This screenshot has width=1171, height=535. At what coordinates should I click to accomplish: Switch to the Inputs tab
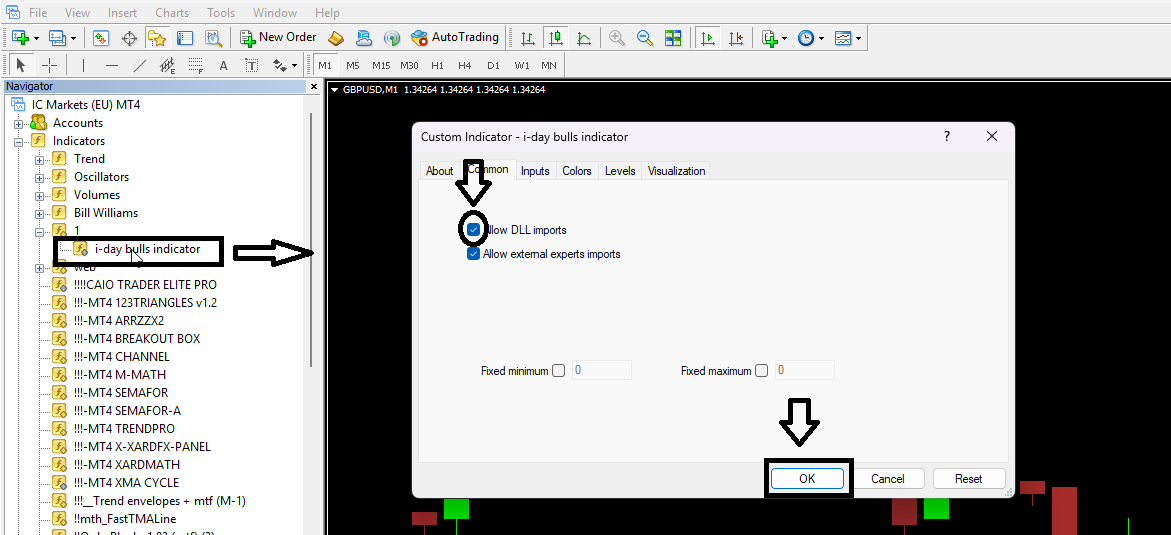coord(535,171)
